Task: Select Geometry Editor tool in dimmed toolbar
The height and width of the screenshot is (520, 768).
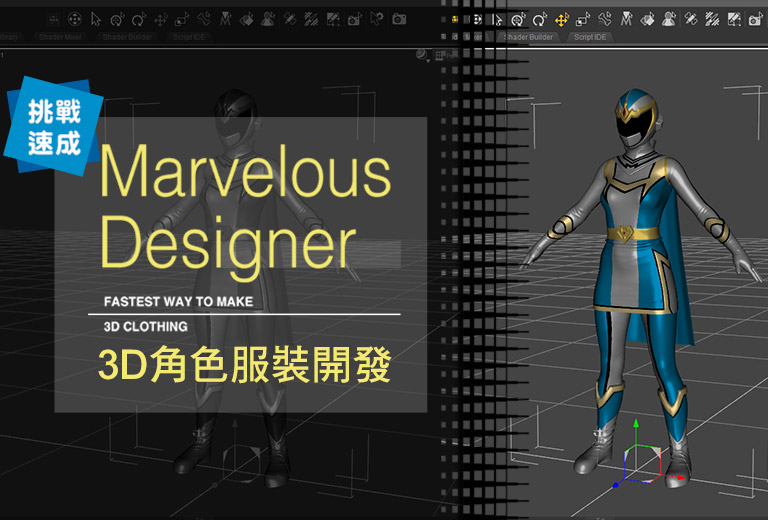Action: click(290, 20)
